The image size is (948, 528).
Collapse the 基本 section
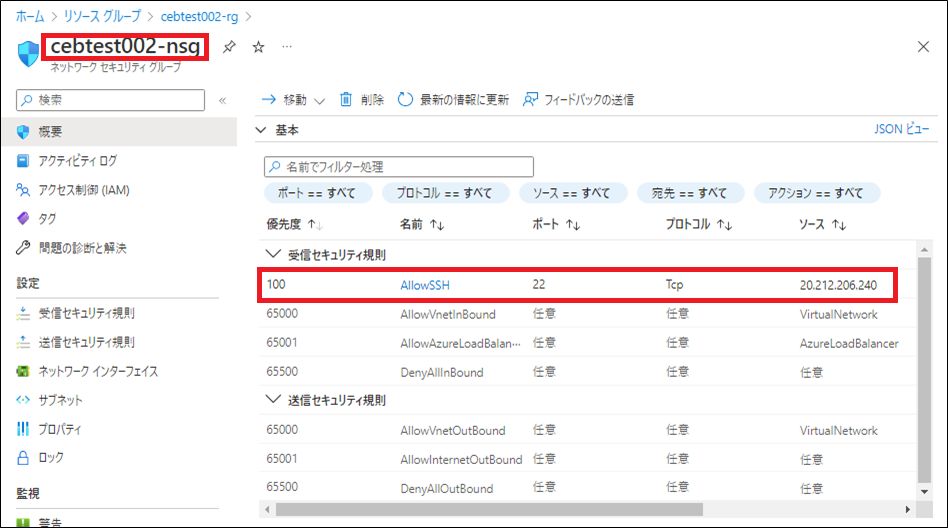pos(261,130)
